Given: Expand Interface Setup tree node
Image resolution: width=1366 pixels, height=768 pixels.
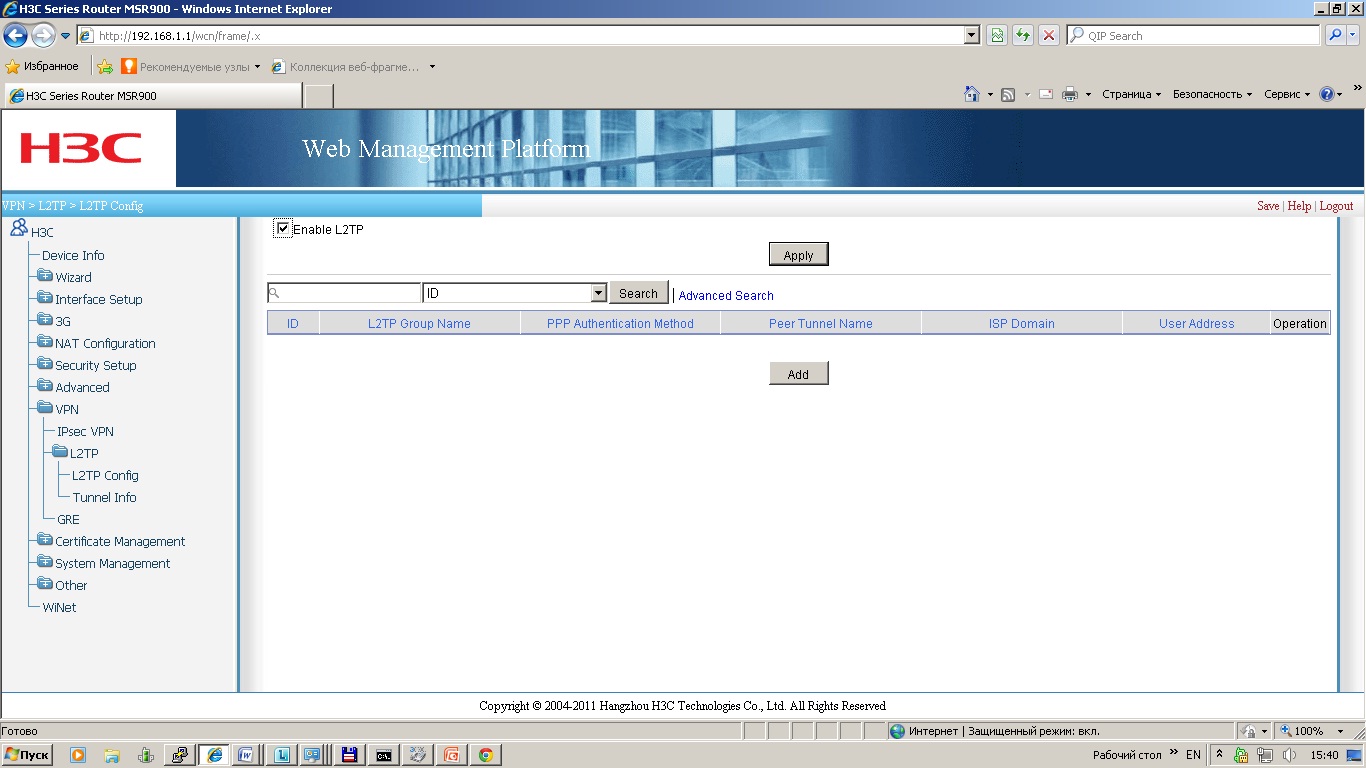Looking at the screenshot, I should click(x=45, y=298).
